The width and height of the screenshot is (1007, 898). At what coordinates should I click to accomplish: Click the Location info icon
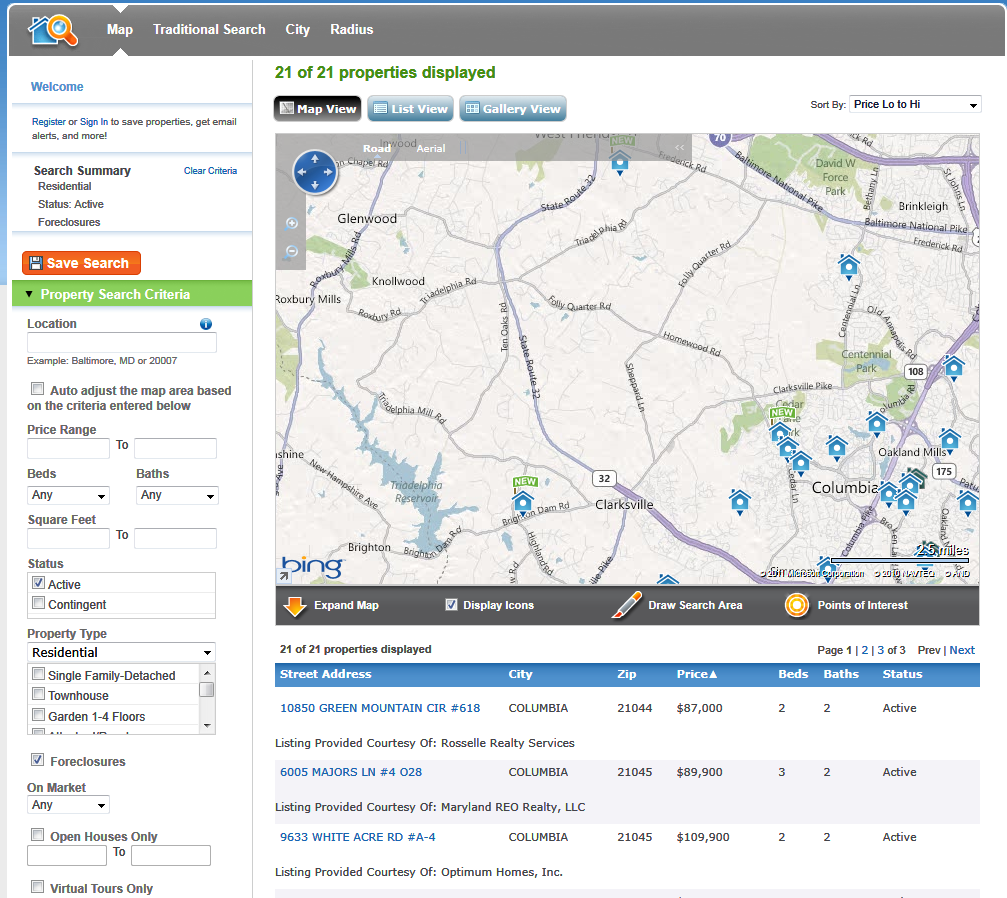pyautogui.click(x=206, y=324)
